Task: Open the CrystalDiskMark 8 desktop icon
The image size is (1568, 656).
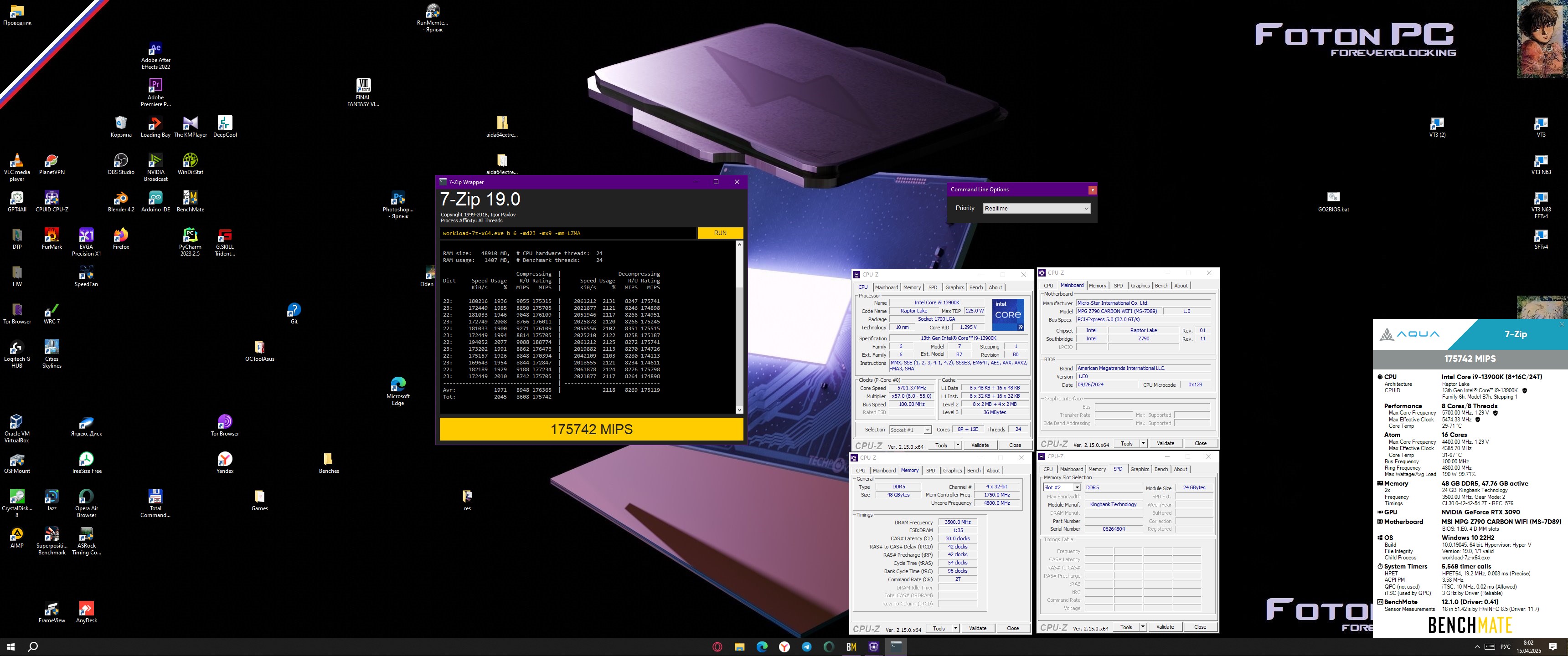Action: (x=17, y=503)
